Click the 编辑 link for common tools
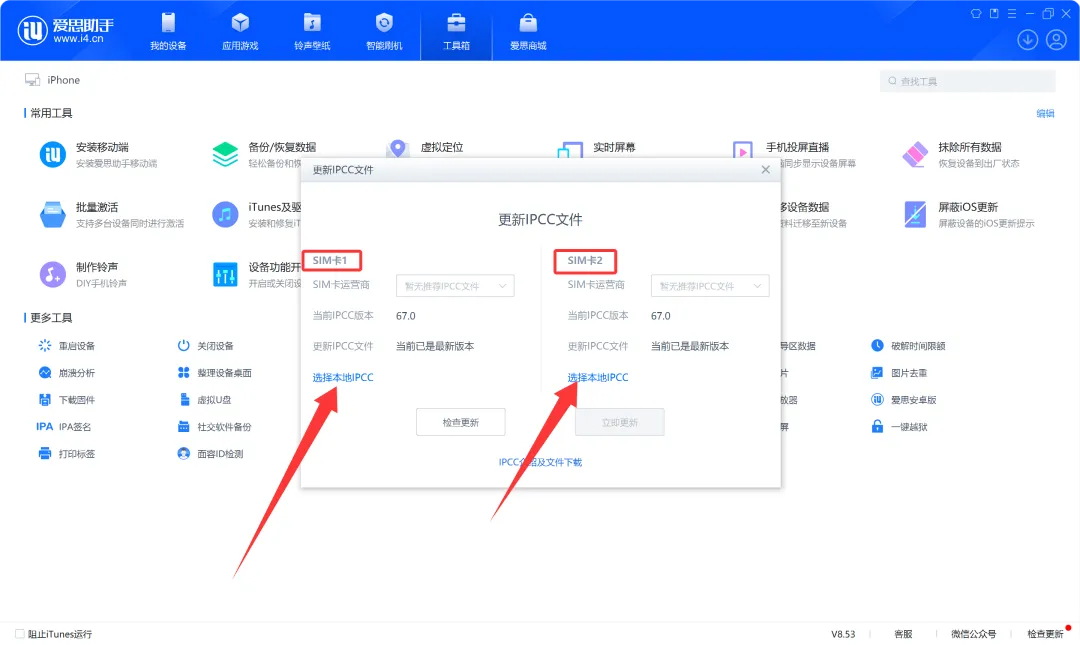 1045,113
